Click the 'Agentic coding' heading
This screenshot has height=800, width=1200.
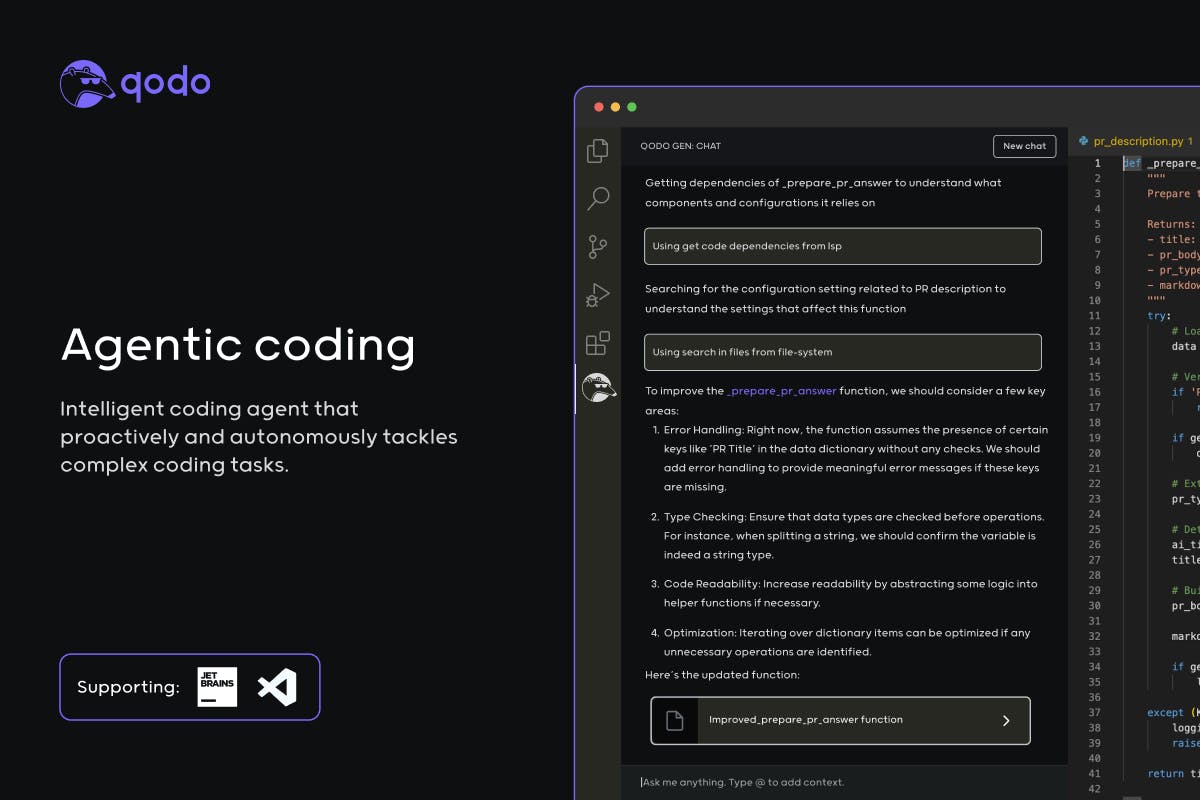pyautogui.click(x=238, y=346)
